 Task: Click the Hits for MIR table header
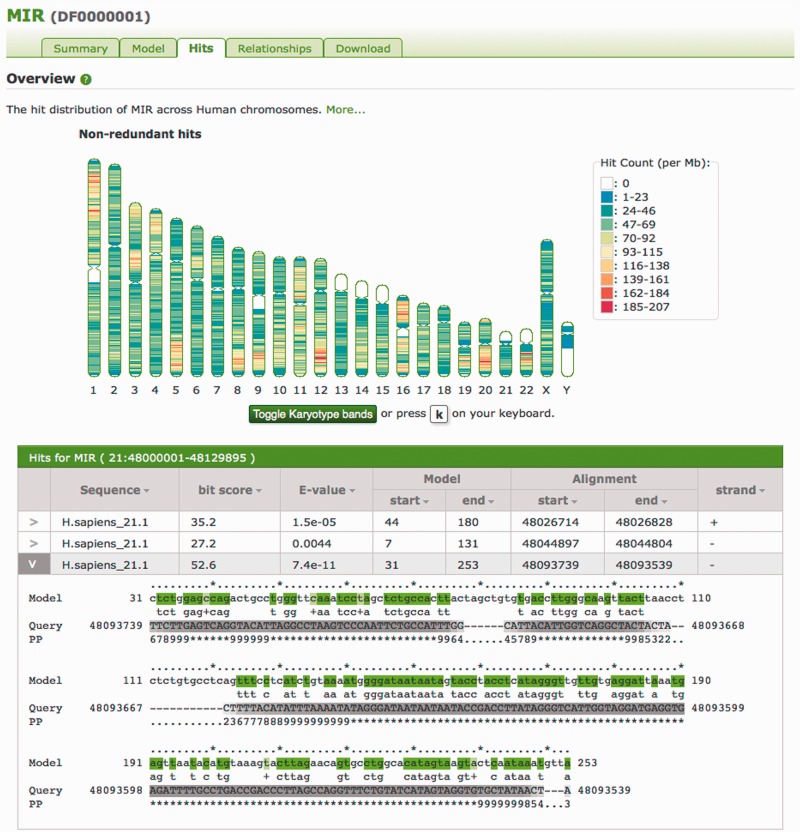[400, 457]
